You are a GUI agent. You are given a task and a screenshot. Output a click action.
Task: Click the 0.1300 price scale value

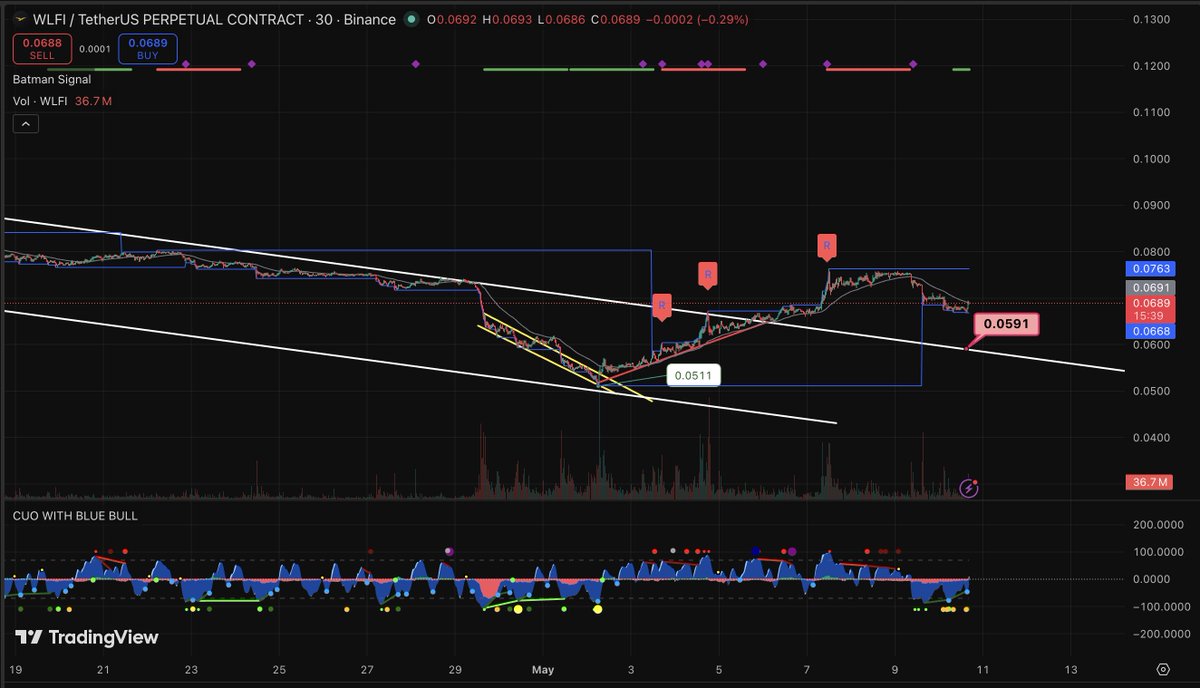[1153, 19]
